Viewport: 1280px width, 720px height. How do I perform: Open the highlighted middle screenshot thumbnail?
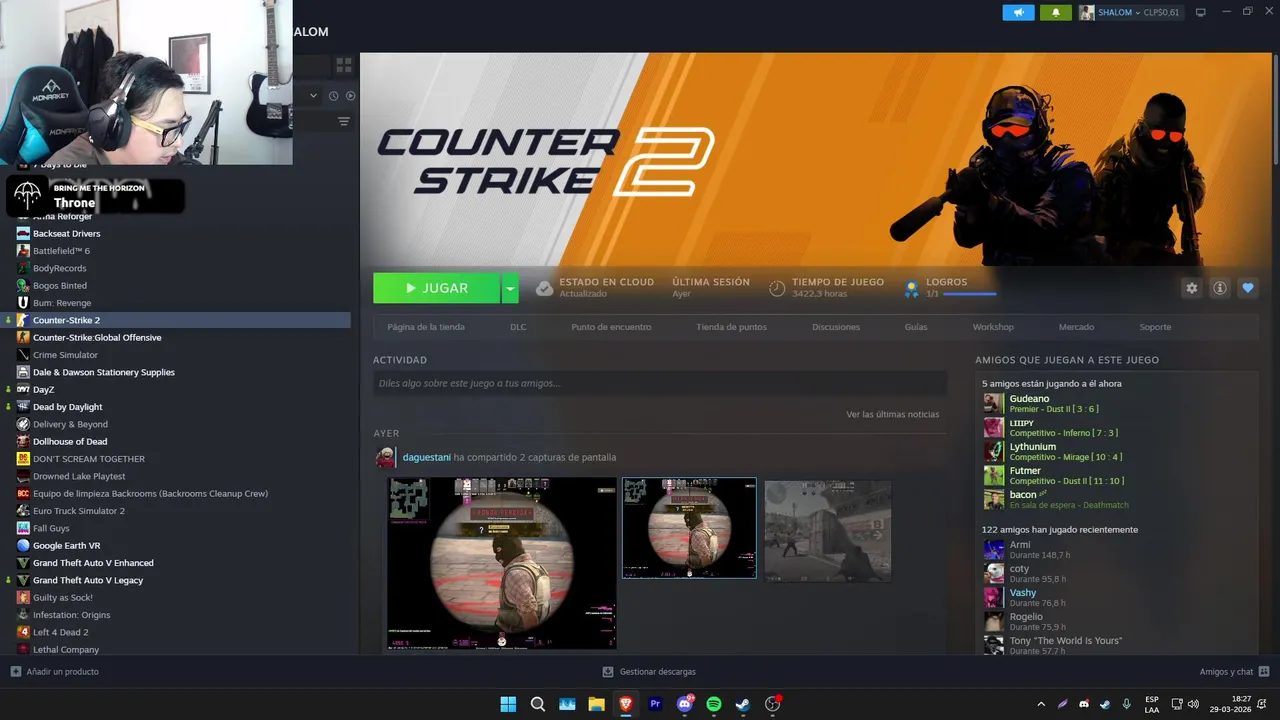pyautogui.click(x=689, y=528)
